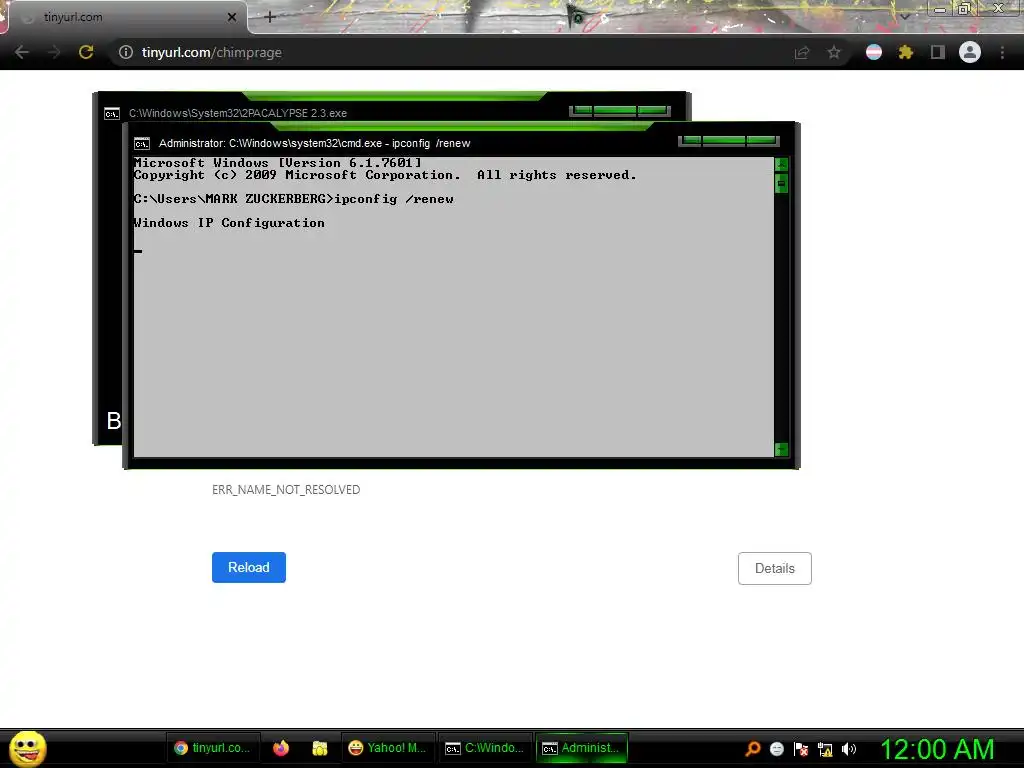This screenshot has height=768, width=1024.
Task: Click the browser forward arrow
Action: [54, 52]
